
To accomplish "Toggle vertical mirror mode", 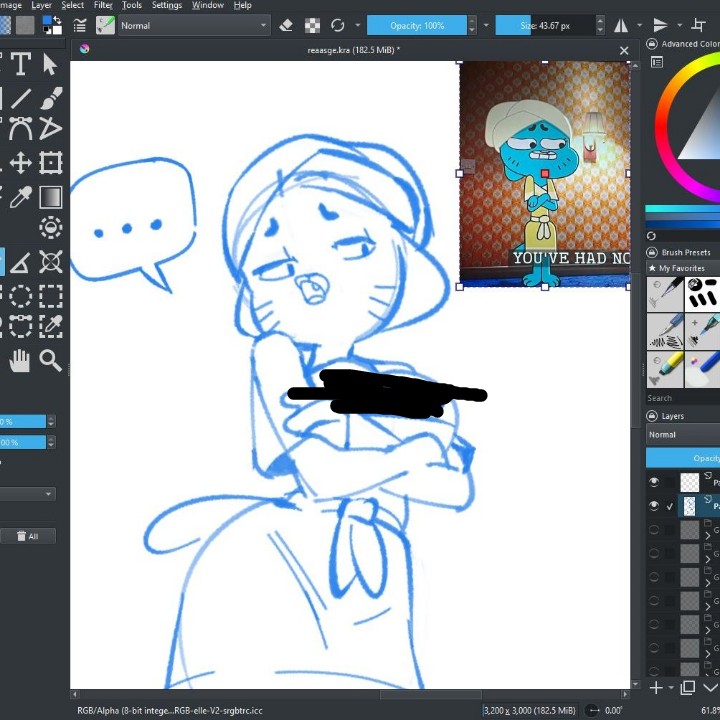I will 660,25.
